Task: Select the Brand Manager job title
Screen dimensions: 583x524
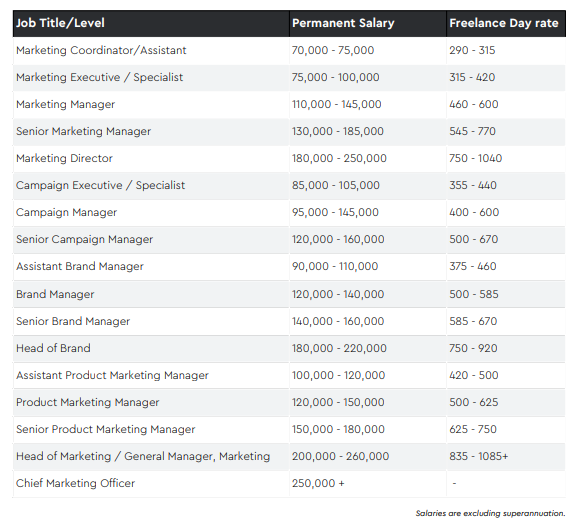Action: (x=55, y=294)
